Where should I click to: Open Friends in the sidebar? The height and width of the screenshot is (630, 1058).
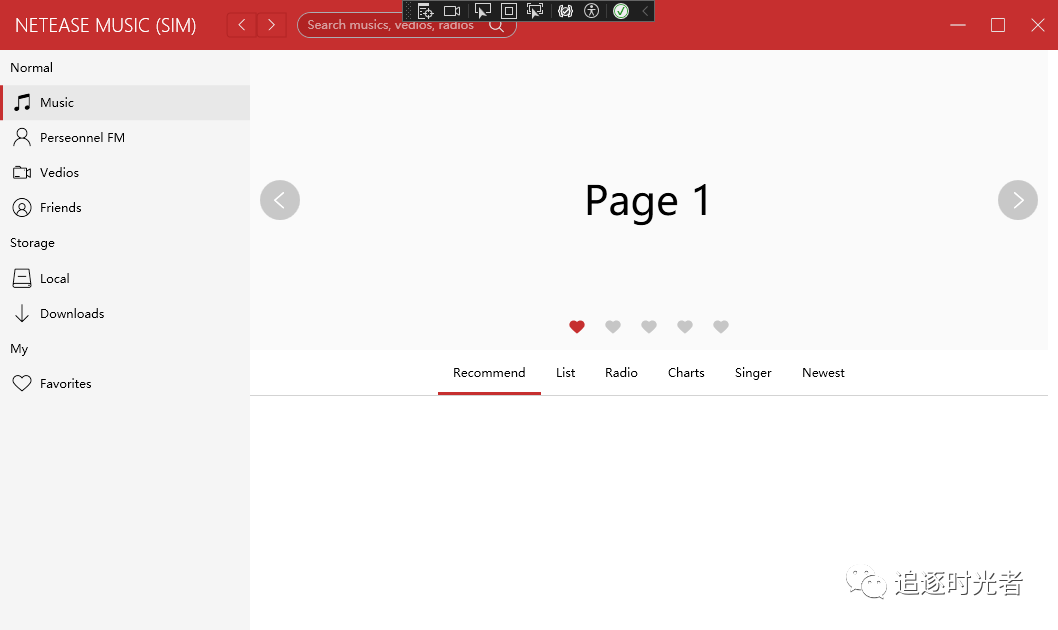point(125,208)
